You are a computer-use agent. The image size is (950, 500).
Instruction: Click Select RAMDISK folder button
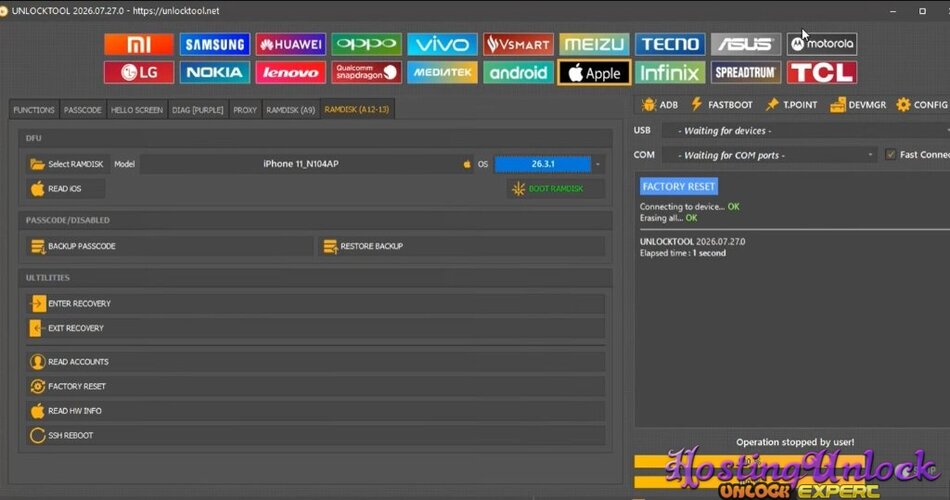(67, 164)
